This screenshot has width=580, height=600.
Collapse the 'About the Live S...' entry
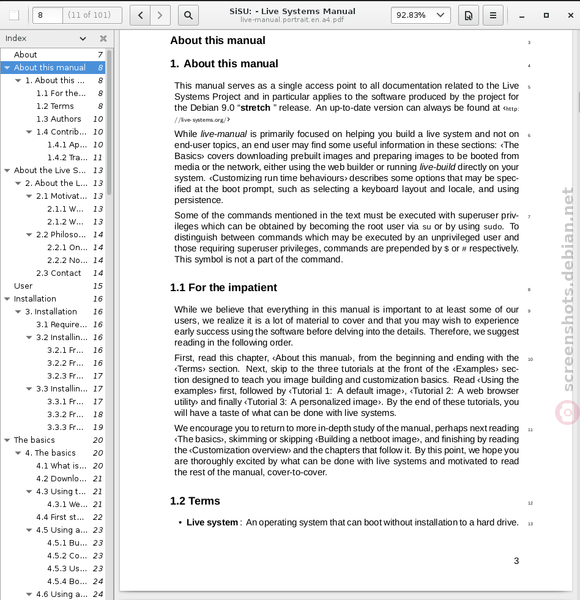point(7,170)
